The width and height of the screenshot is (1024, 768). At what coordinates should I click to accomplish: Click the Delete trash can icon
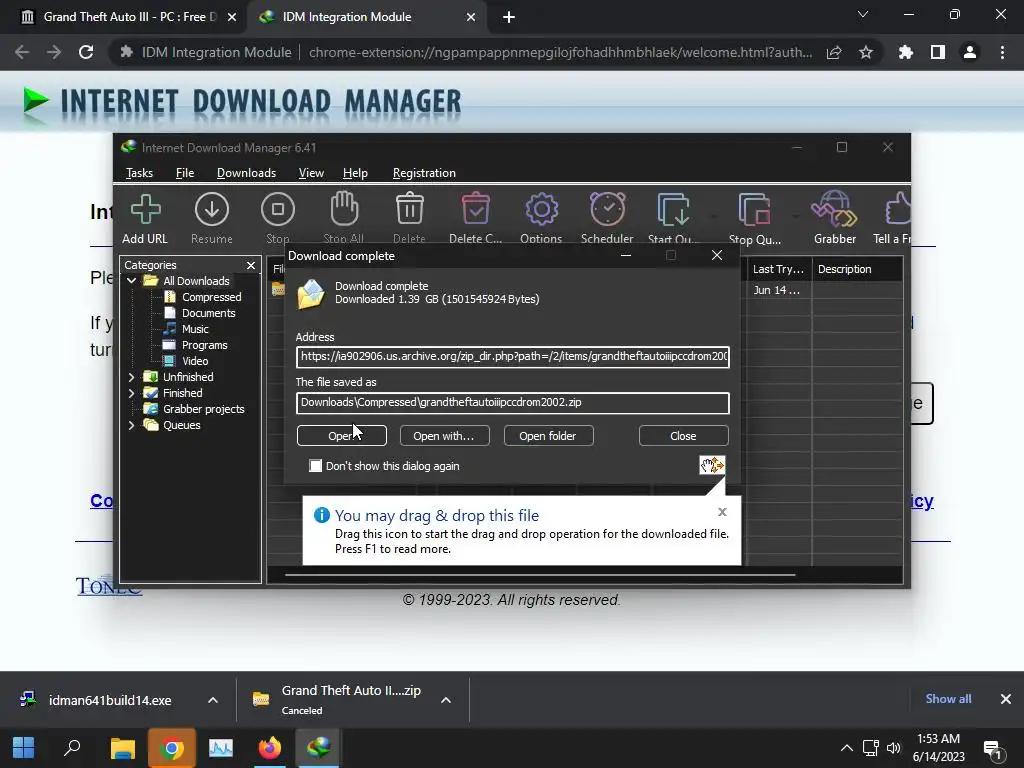(x=409, y=209)
